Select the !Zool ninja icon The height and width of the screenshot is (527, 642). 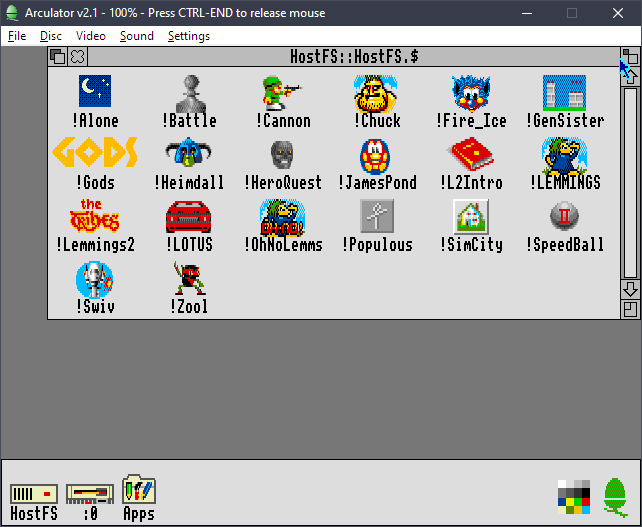189,278
